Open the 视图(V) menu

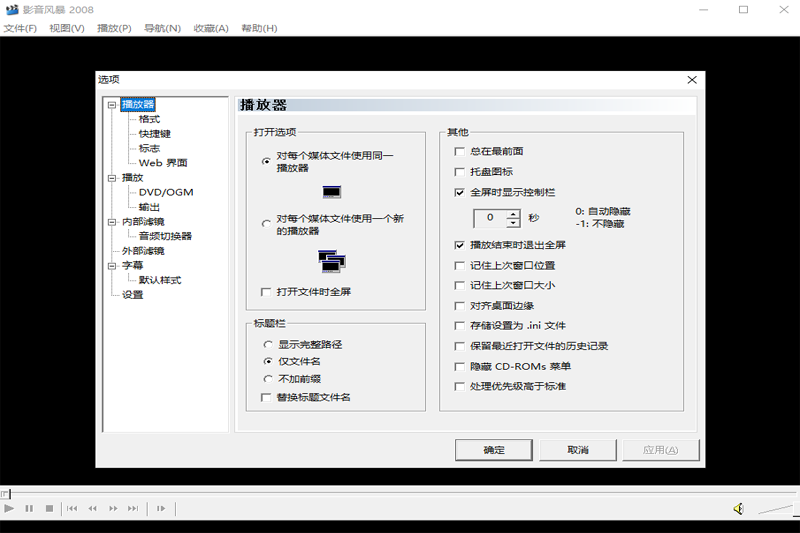coord(67,28)
